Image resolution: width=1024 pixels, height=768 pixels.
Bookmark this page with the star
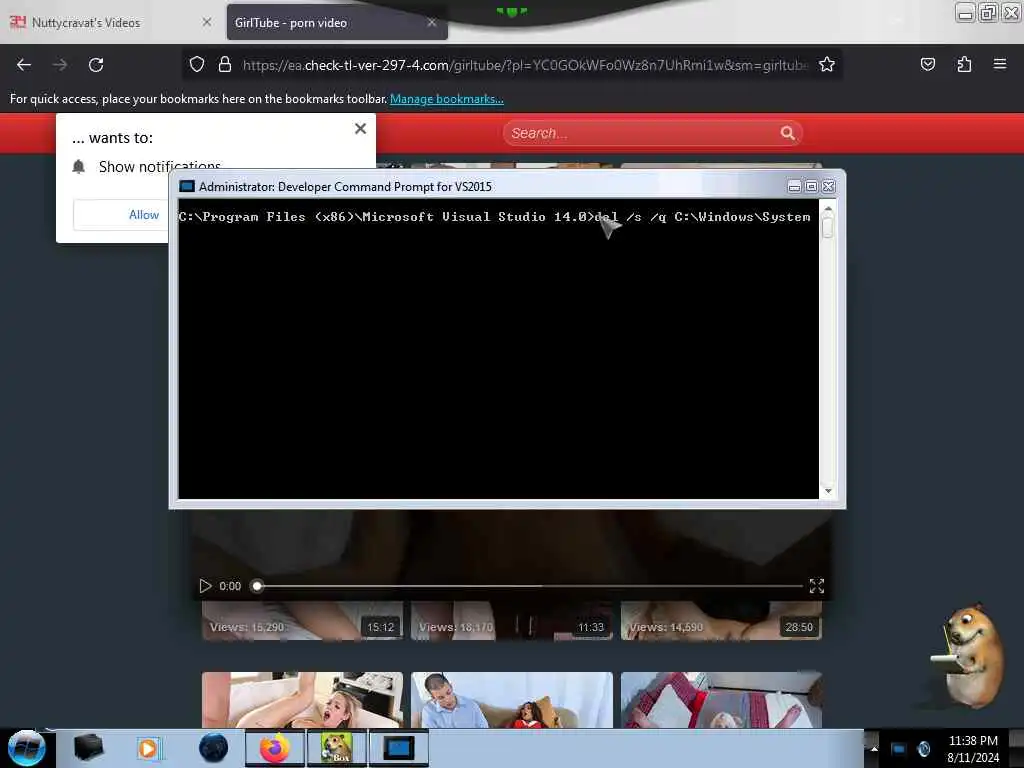coord(827,64)
